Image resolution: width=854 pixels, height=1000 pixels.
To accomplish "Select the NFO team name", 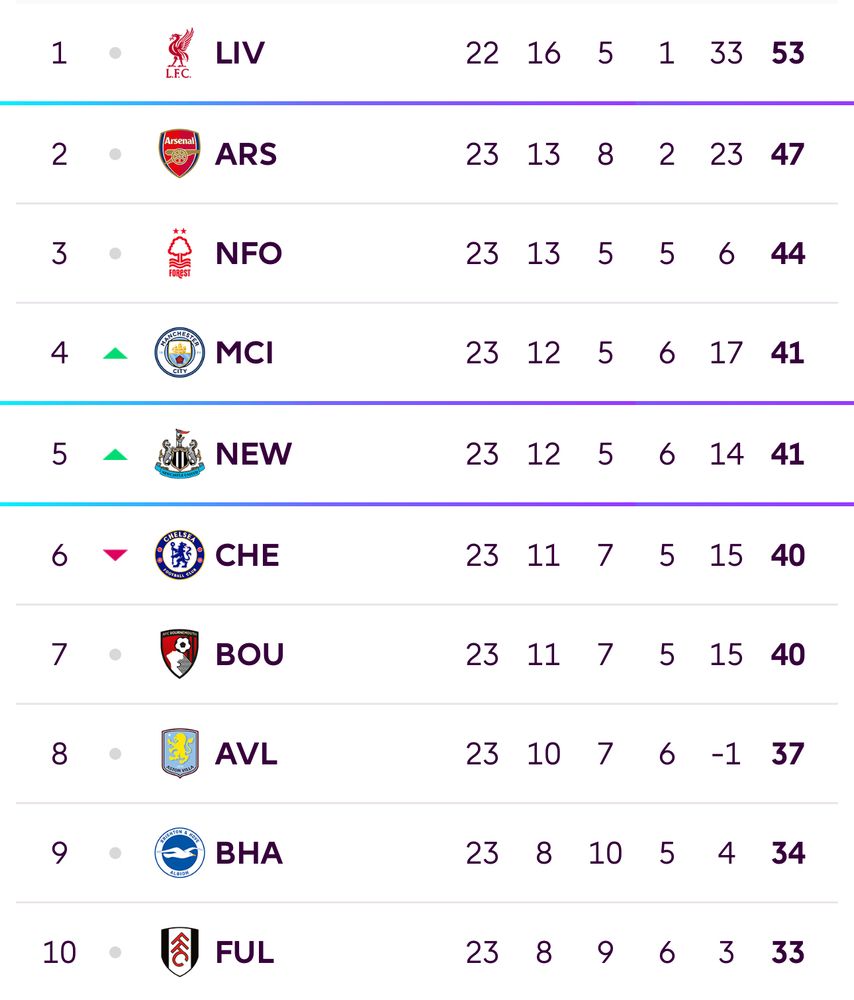I will [249, 253].
